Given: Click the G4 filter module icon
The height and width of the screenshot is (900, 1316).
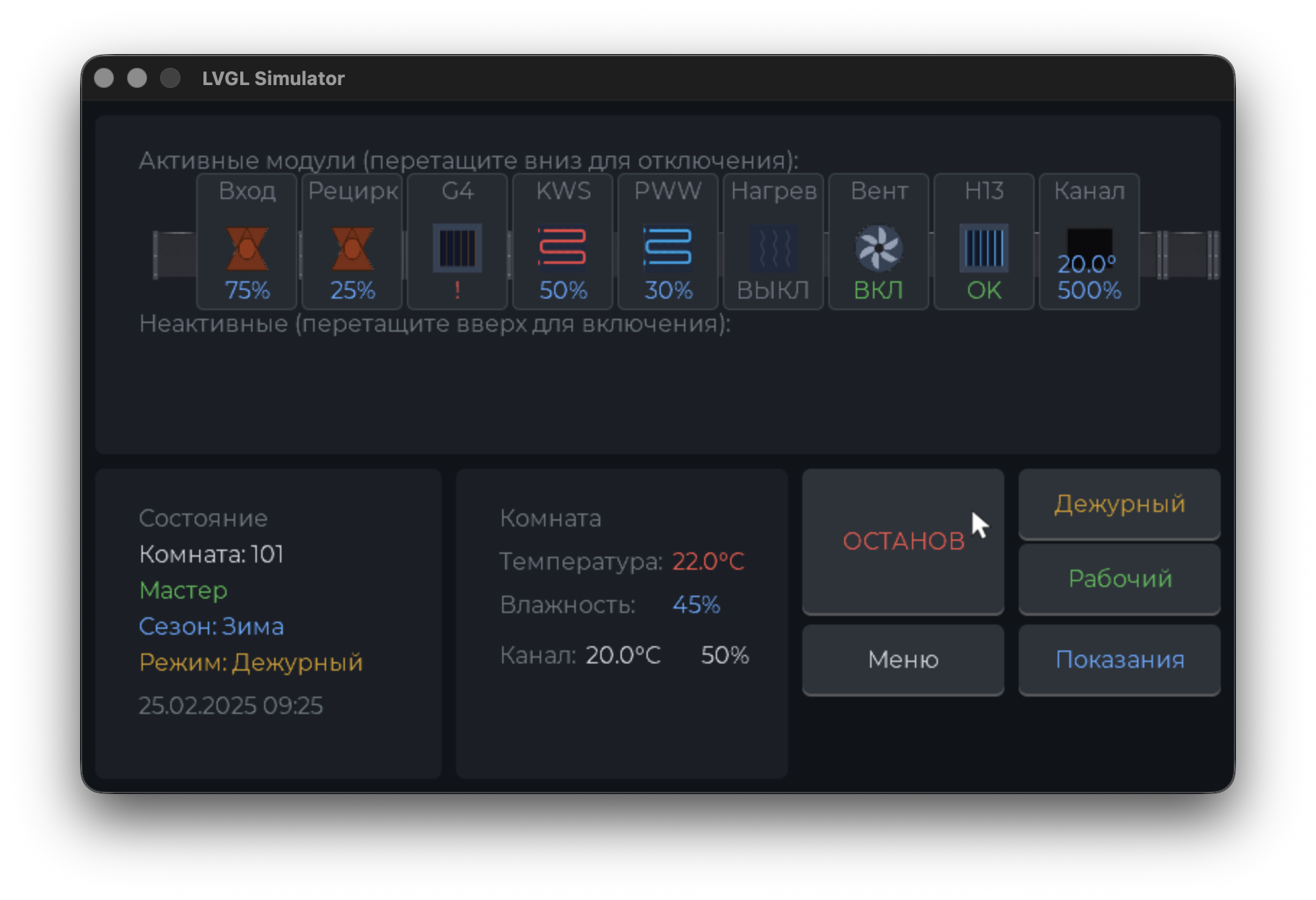Looking at the screenshot, I should [457, 248].
